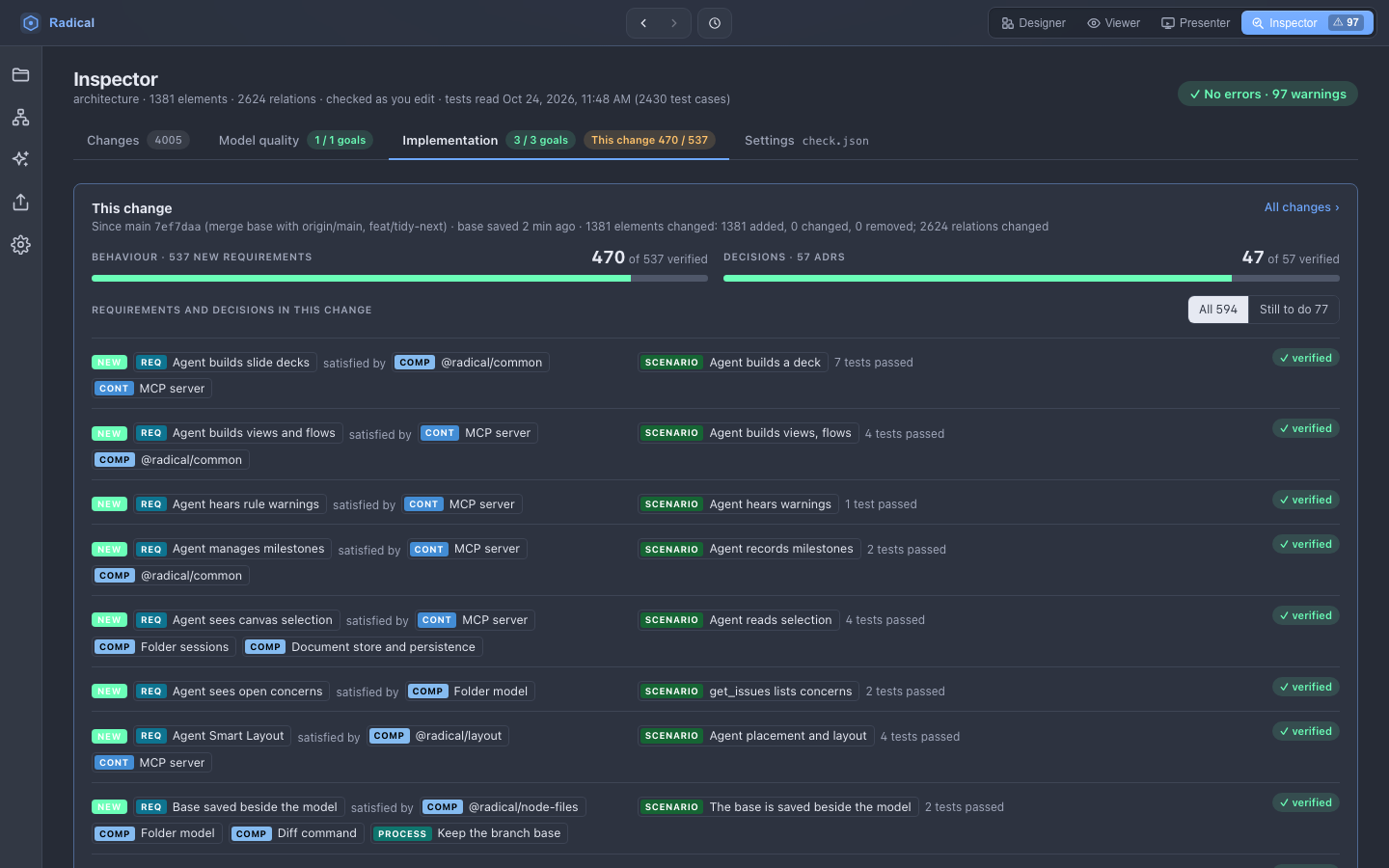Click verified badge for 'Agent Smart Layout' row
1389x868 pixels.
pyautogui.click(x=1306, y=732)
